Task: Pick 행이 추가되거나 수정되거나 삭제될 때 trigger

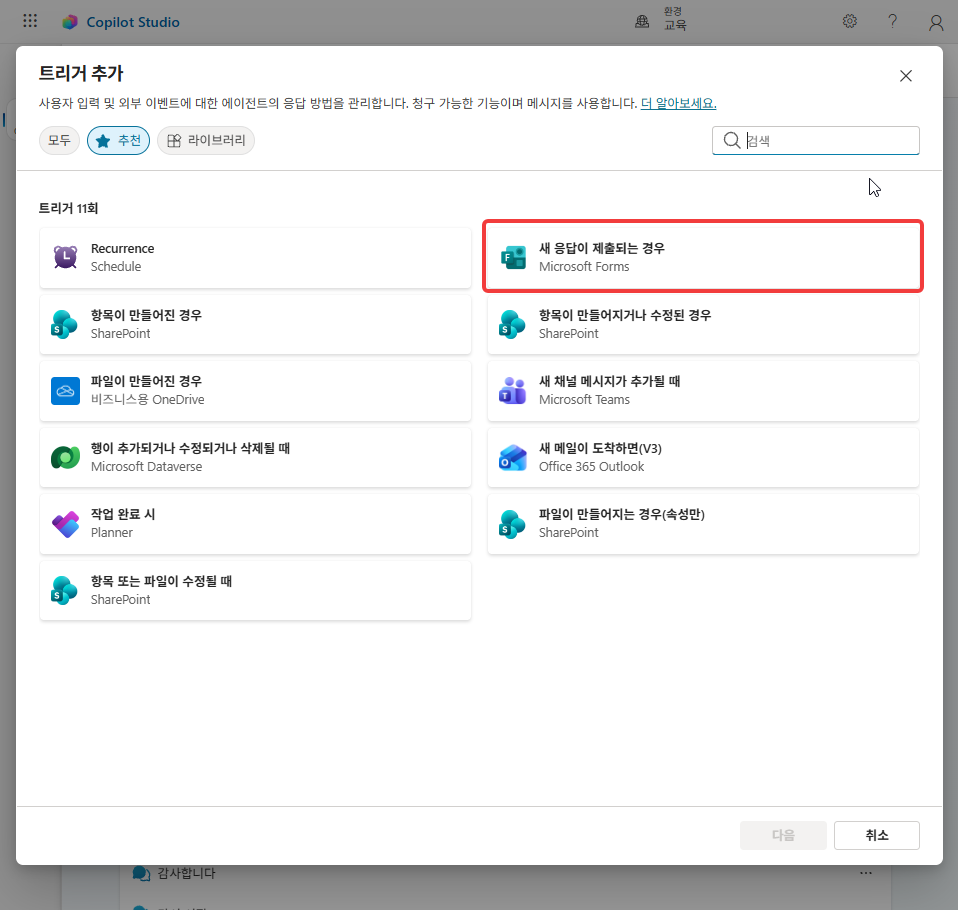Action: pyautogui.click(x=255, y=457)
